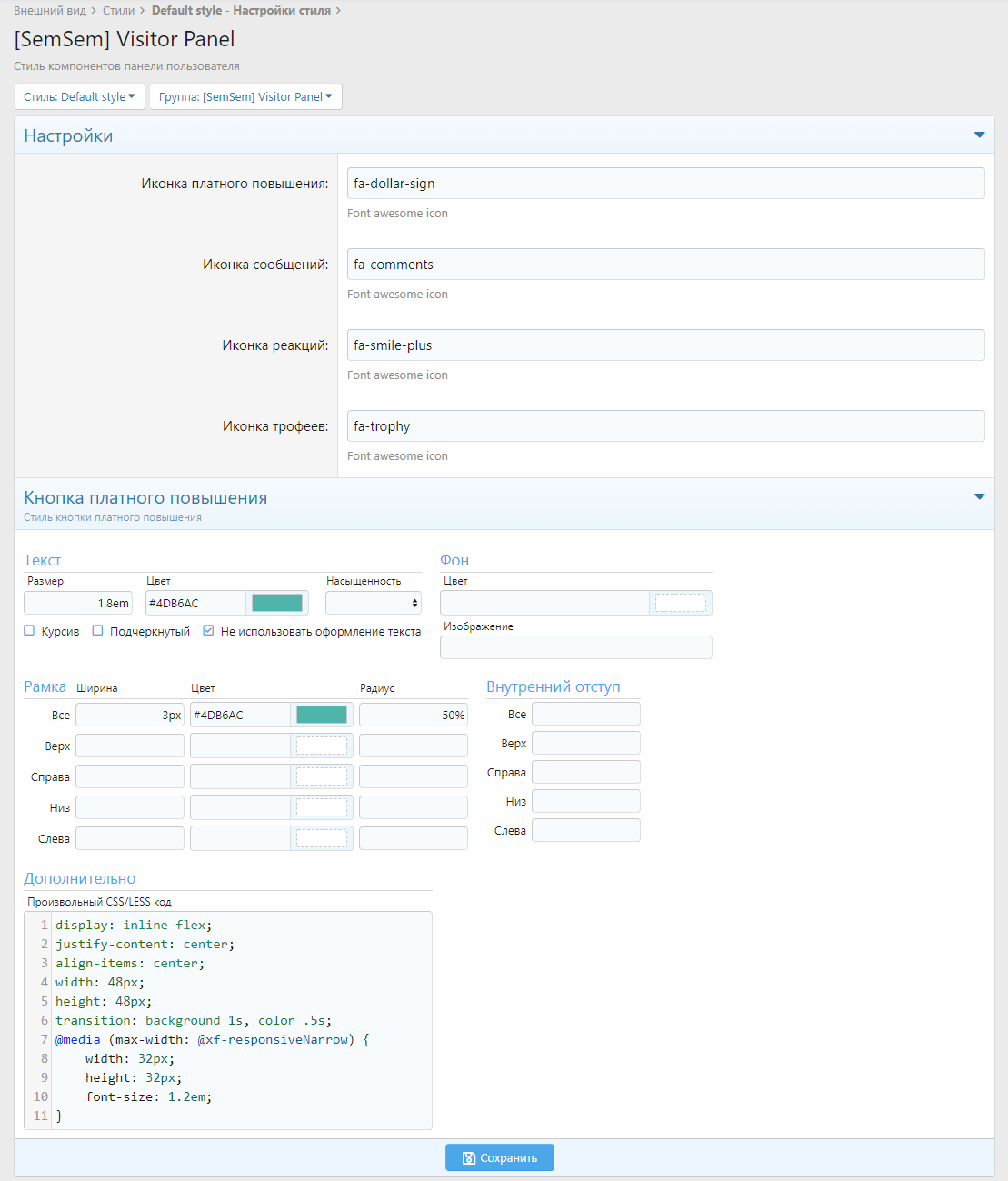The width and height of the screenshot is (1008, 1181).
Task: Collapse the Настройки section arrow
Action: click(979, 135)
